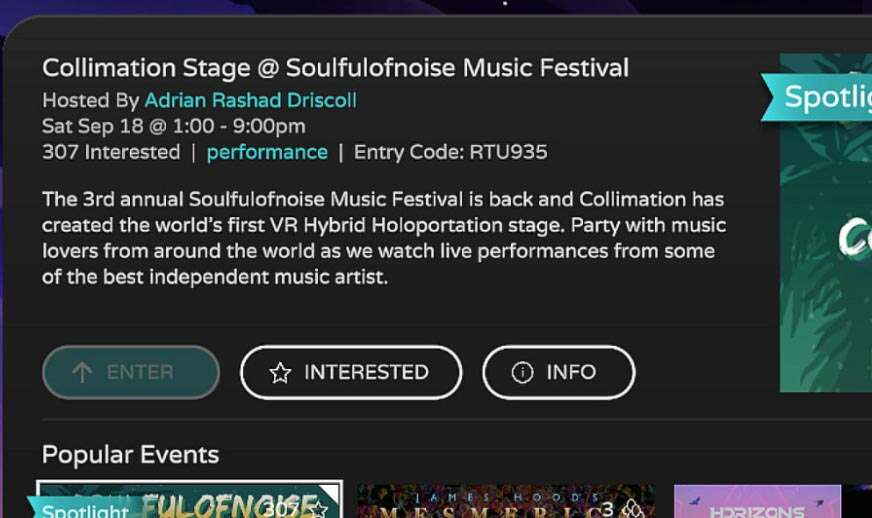
Task: Open host Adrian Rashad Driscoll's profile
Action: [250, 100]
